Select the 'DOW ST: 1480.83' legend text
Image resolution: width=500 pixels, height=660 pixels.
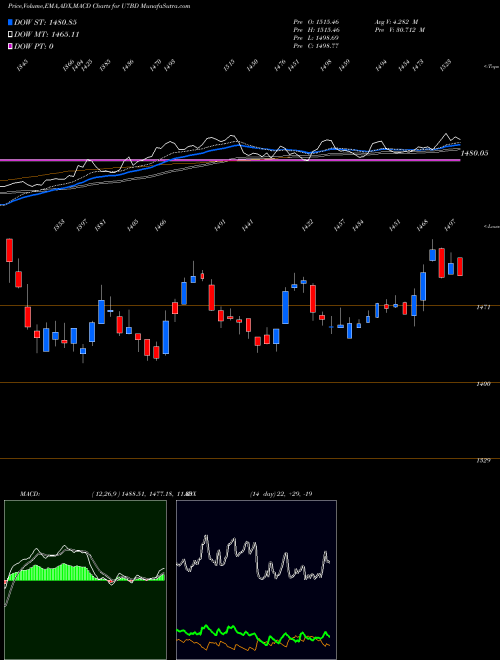(x=45, y=23)
